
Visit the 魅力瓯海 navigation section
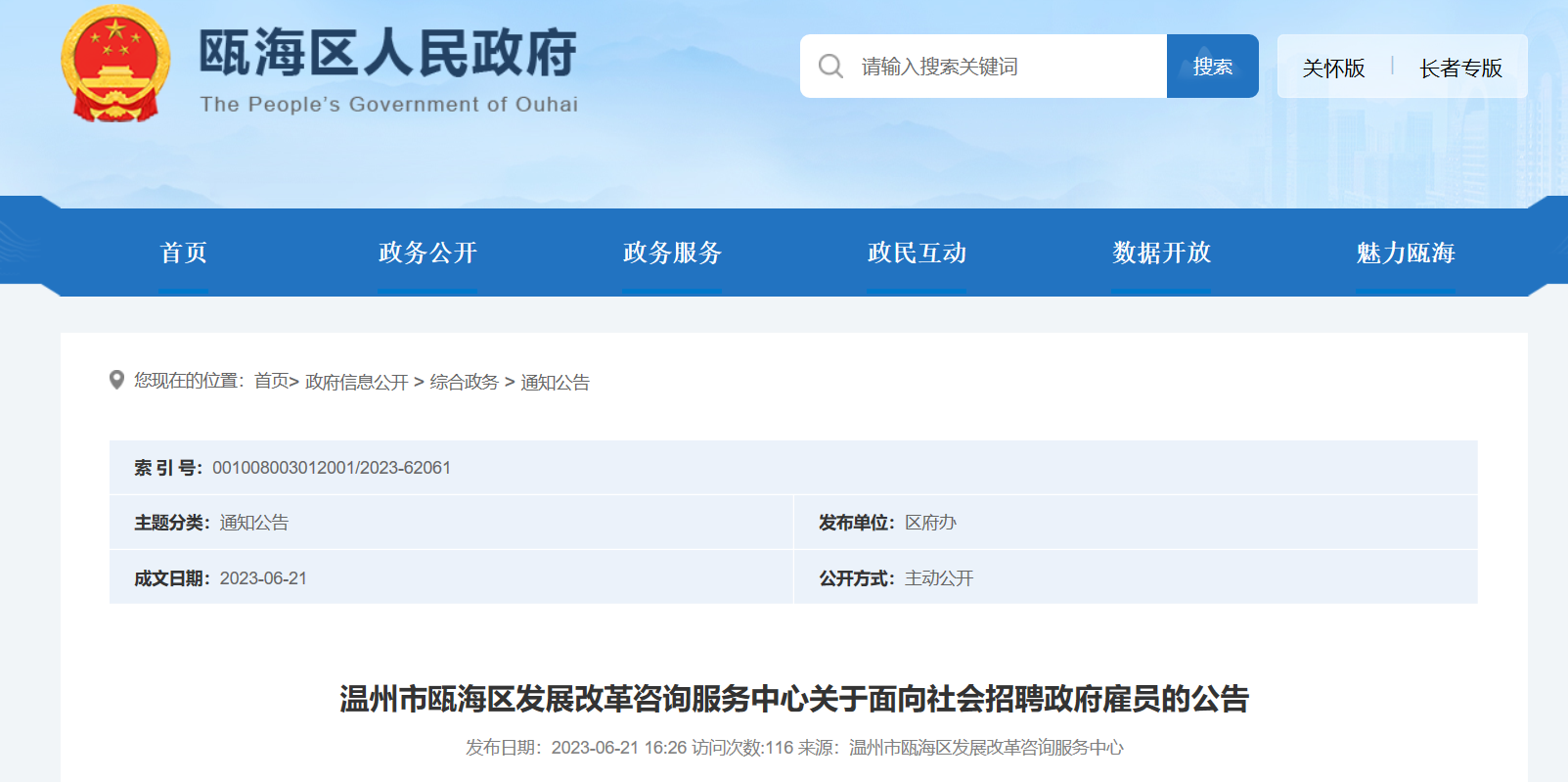(x=1406, y=253)
